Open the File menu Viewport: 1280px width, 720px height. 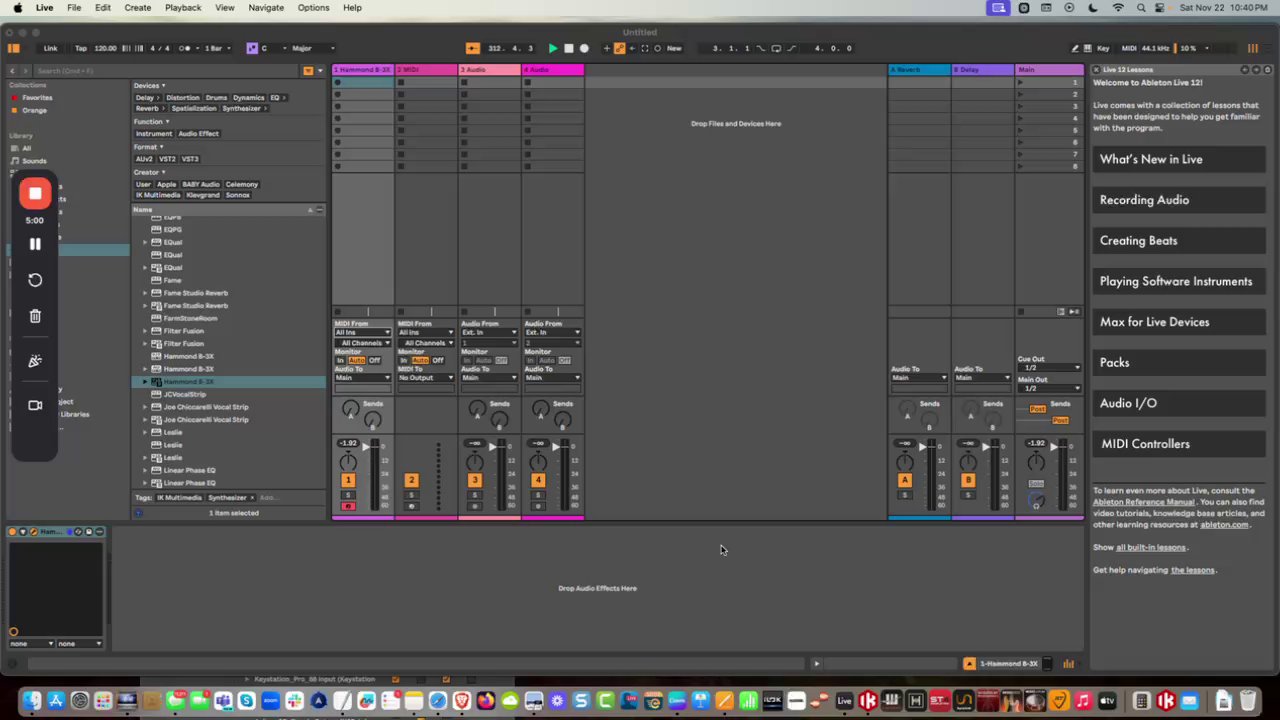74,8
